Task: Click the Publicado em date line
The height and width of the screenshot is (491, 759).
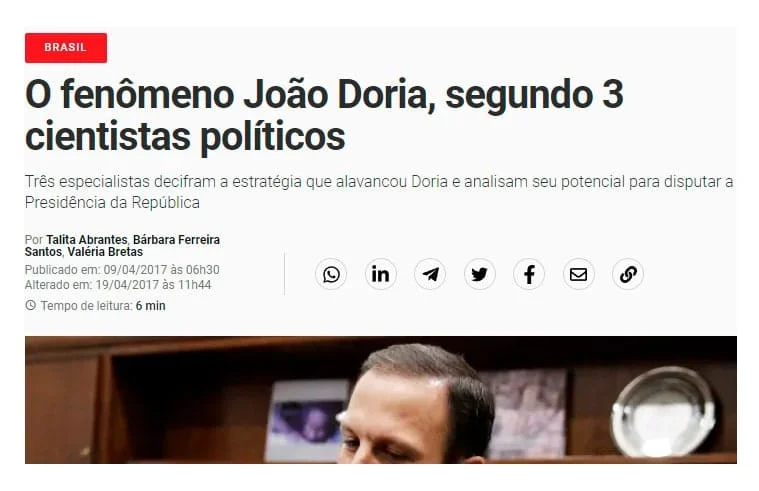Action: [122, 270]
